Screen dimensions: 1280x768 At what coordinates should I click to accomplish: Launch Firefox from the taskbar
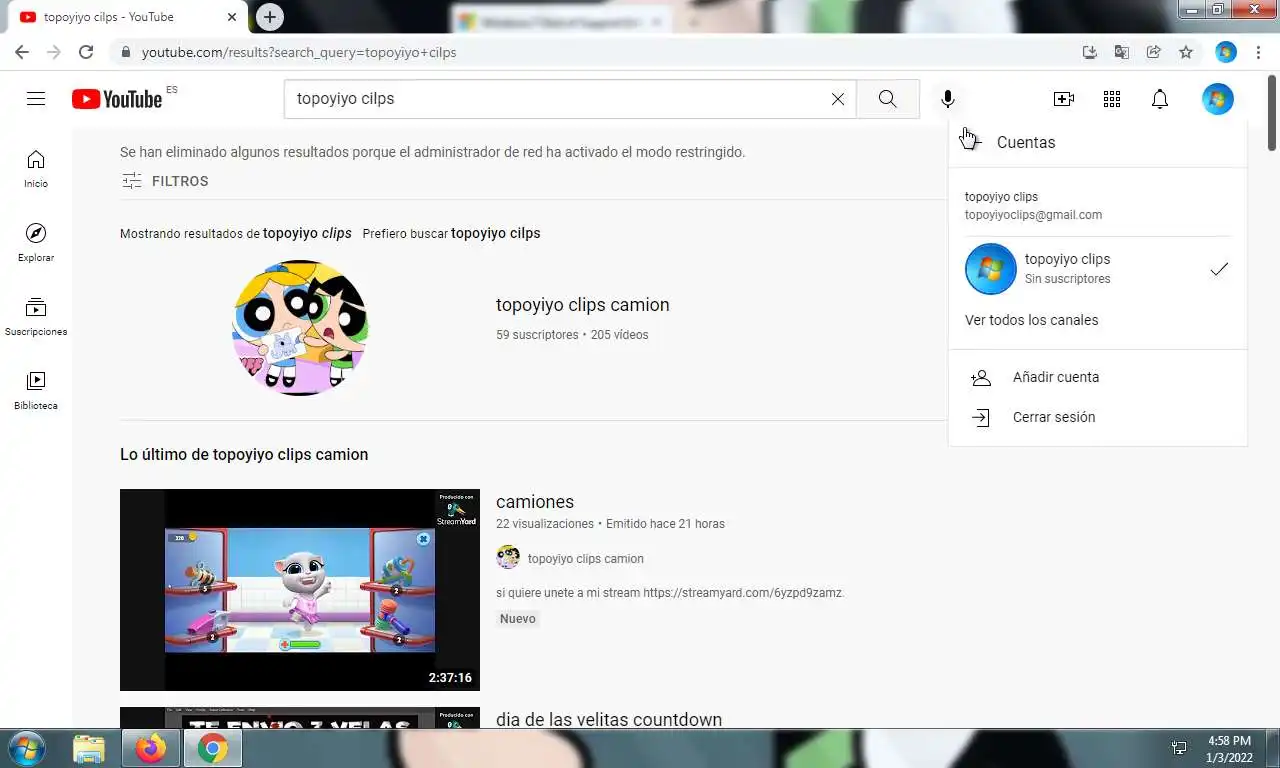(151, 748)
